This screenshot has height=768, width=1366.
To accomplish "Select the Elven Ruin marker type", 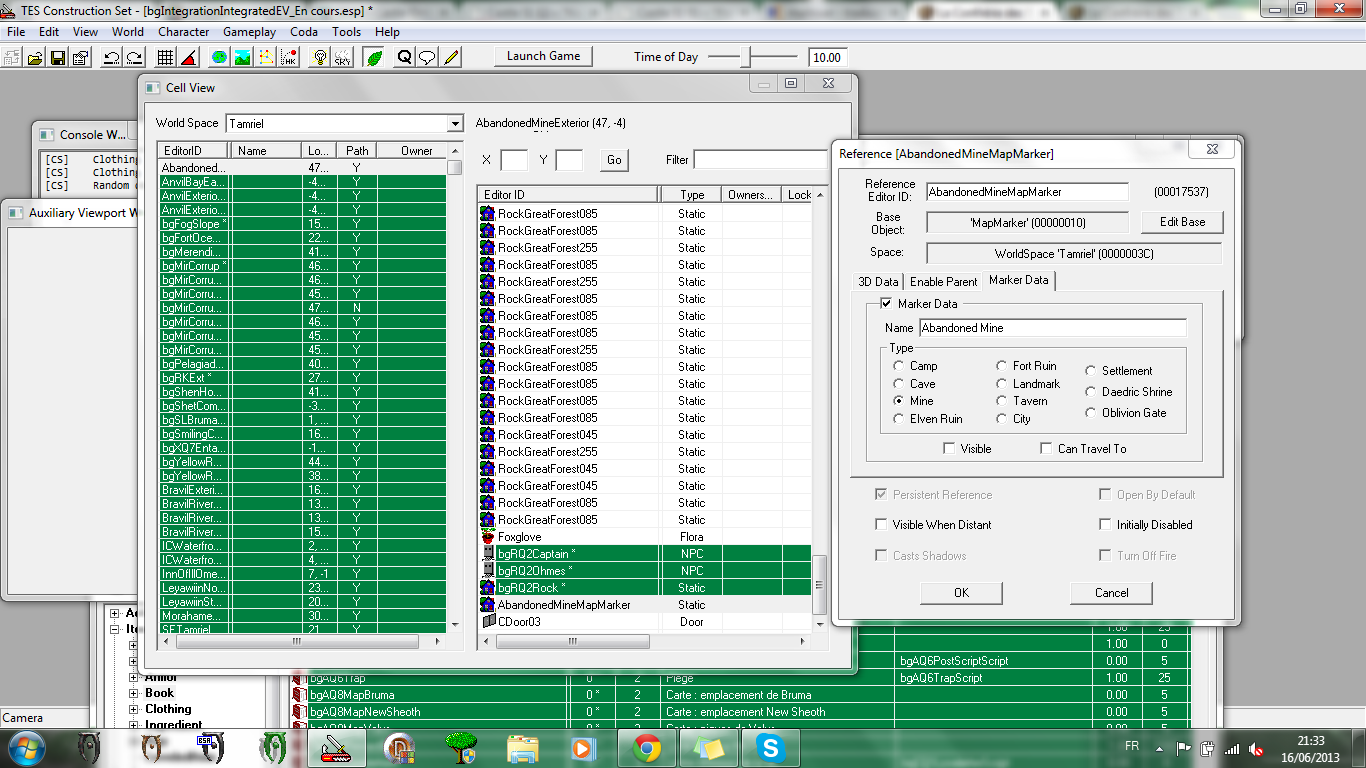I will pos(899,419).
